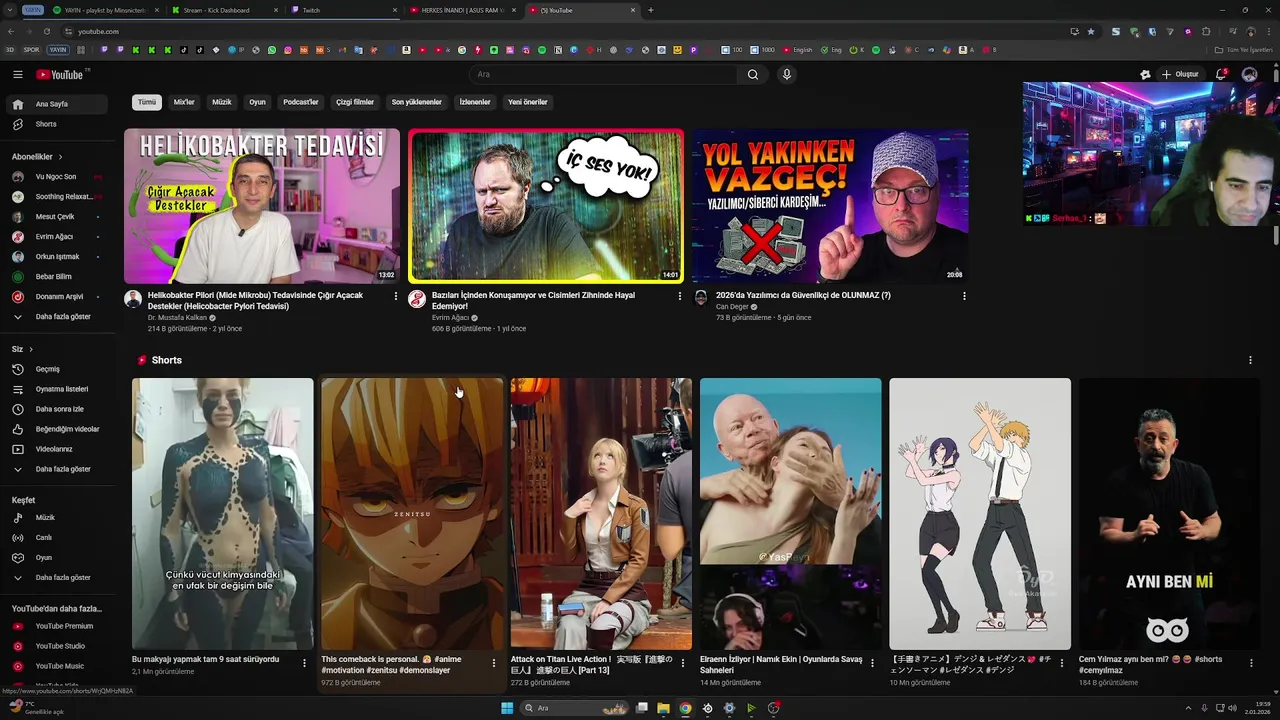Click the search magnifier button

pos(753,74)
